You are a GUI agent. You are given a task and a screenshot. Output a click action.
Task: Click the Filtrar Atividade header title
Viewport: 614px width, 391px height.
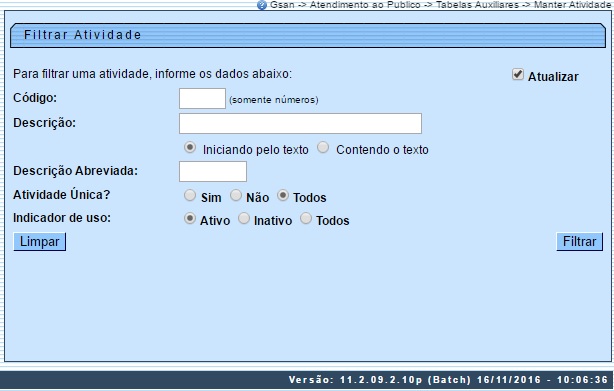pos(83,35)
